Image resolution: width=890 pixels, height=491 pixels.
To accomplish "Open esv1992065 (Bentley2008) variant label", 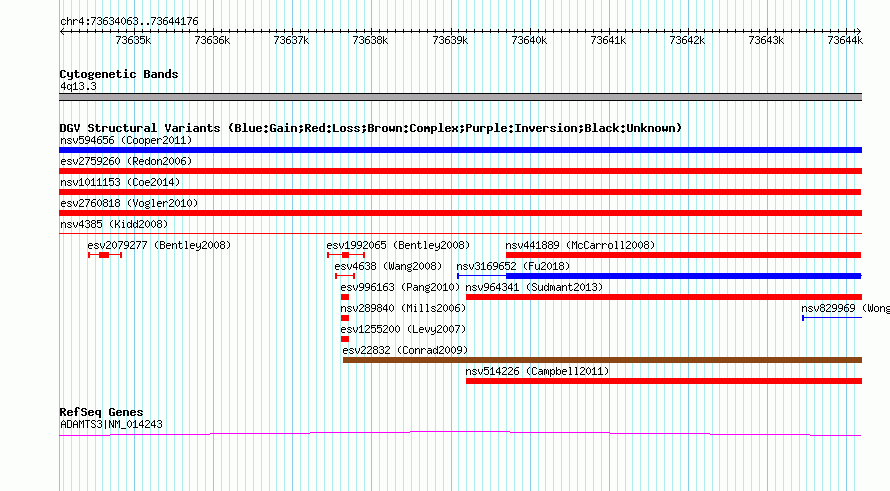I will pyautogui.click(x=398, y=245).
